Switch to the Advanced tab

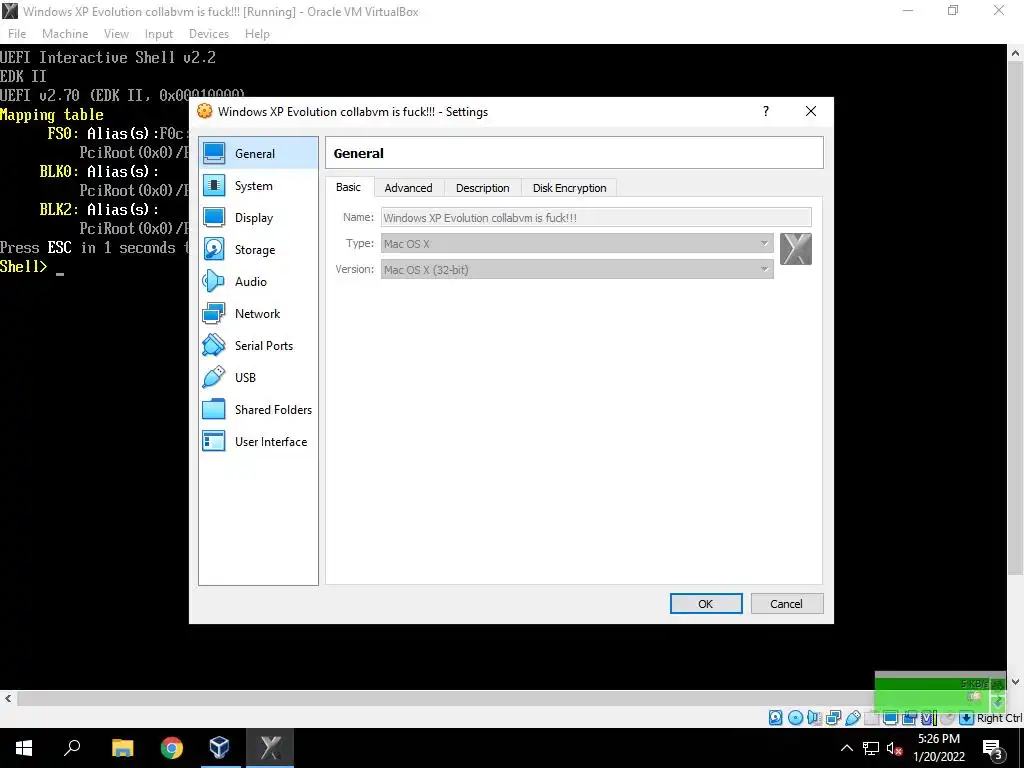408,188
